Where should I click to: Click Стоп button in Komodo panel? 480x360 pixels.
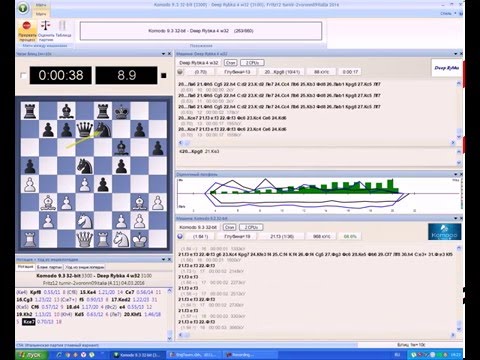(x=229, y=227)
